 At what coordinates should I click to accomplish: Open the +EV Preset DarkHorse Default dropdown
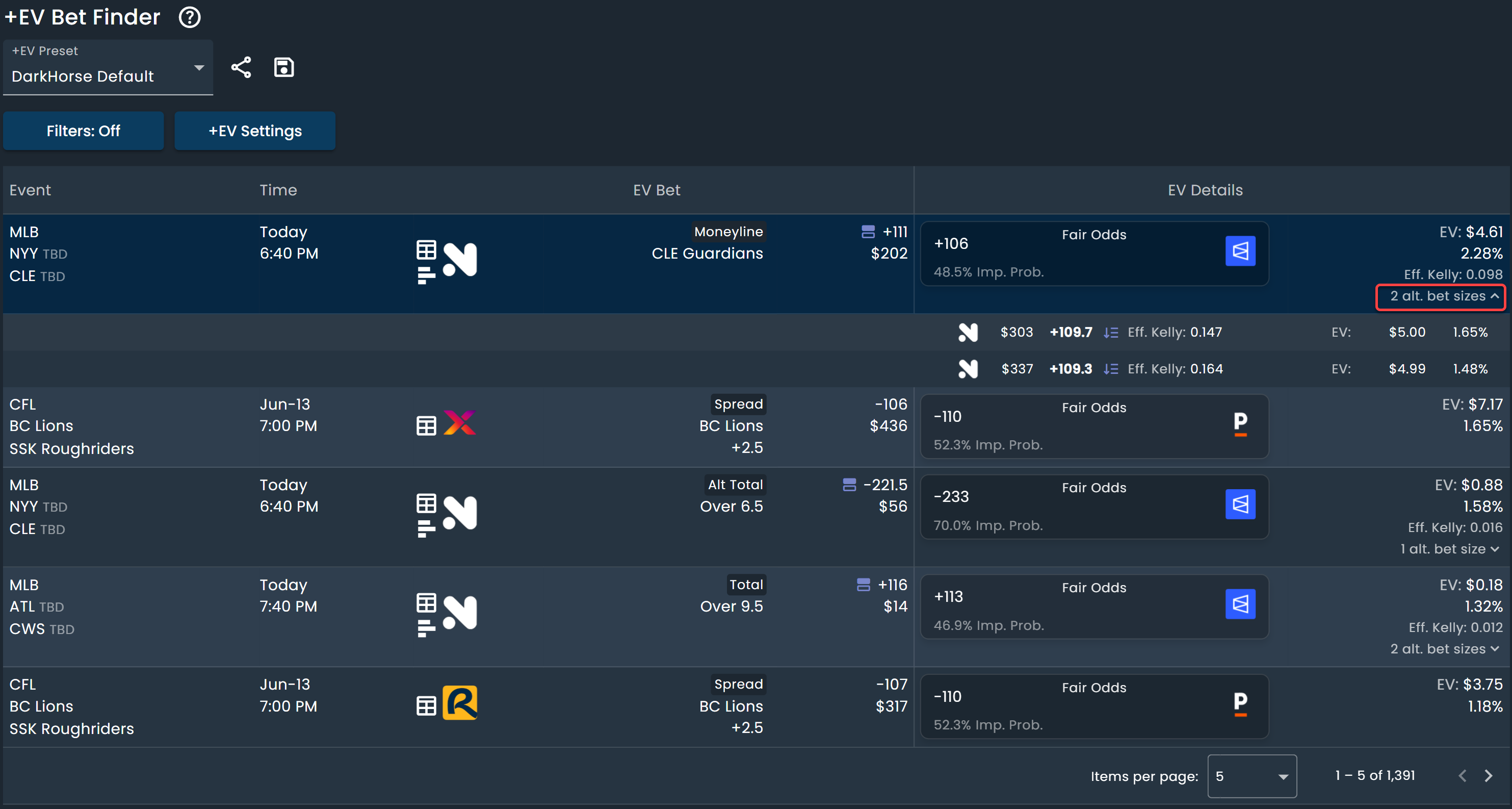108,67
